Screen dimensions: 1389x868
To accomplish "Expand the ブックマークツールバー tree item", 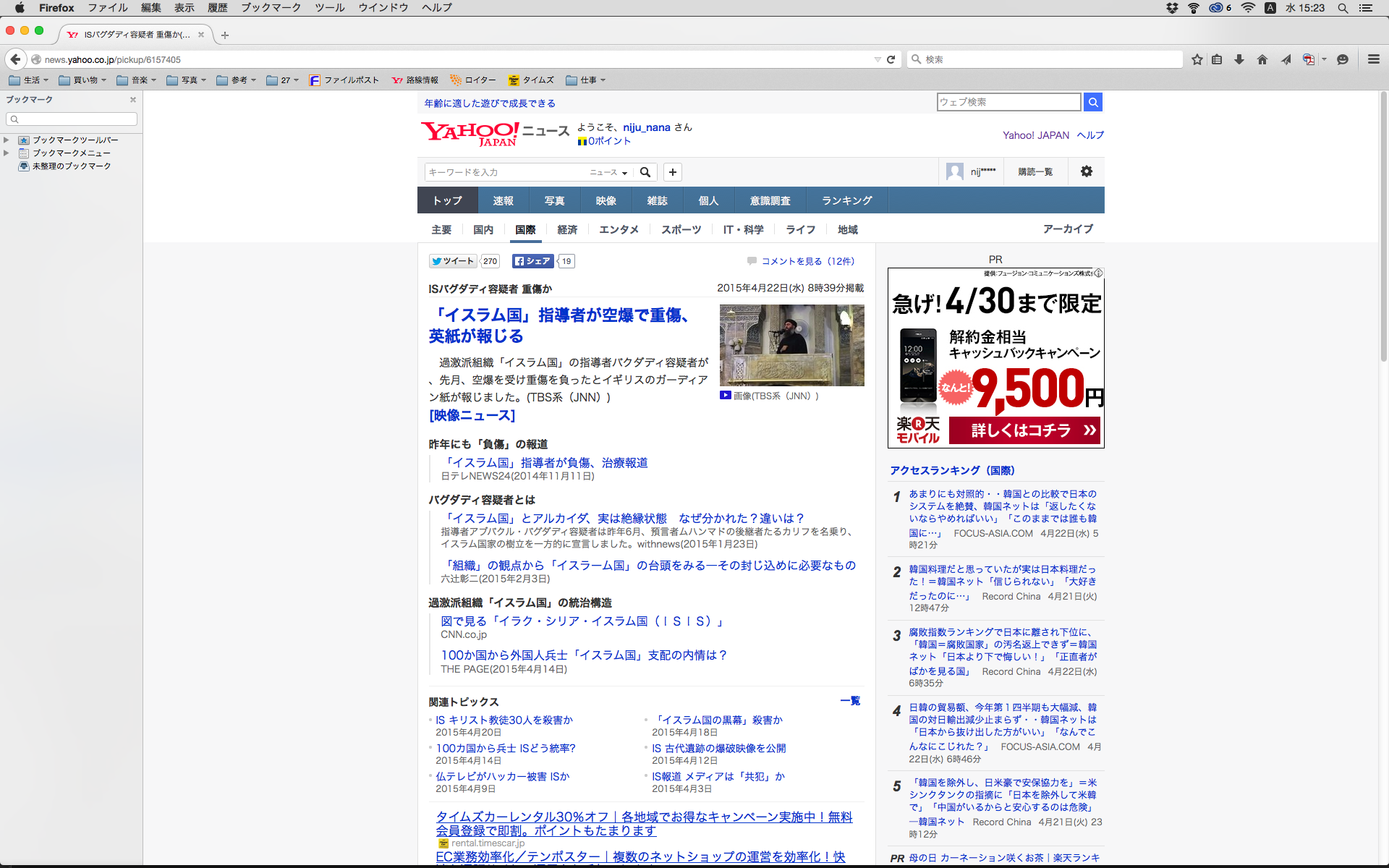I will tap(7, 140).
